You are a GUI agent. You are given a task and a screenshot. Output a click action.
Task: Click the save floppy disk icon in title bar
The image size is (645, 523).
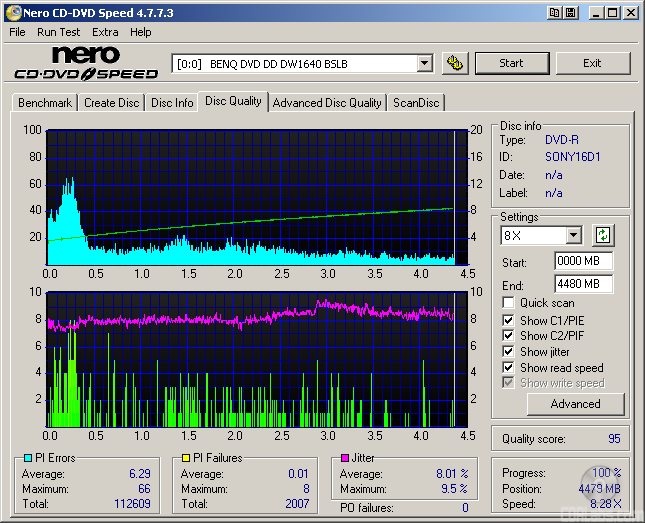(570, 12)
